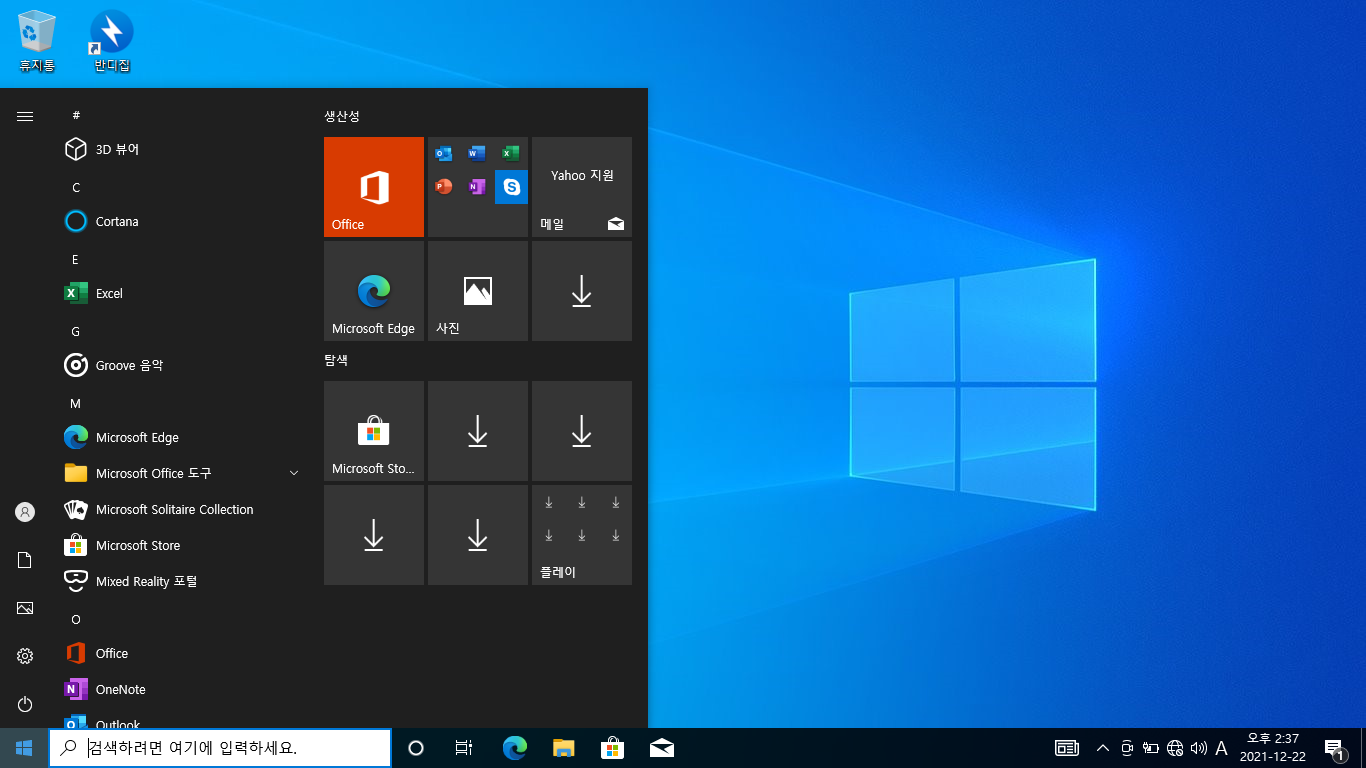
Task: Open network status globe icon
Action: [x=1175, y=748]
